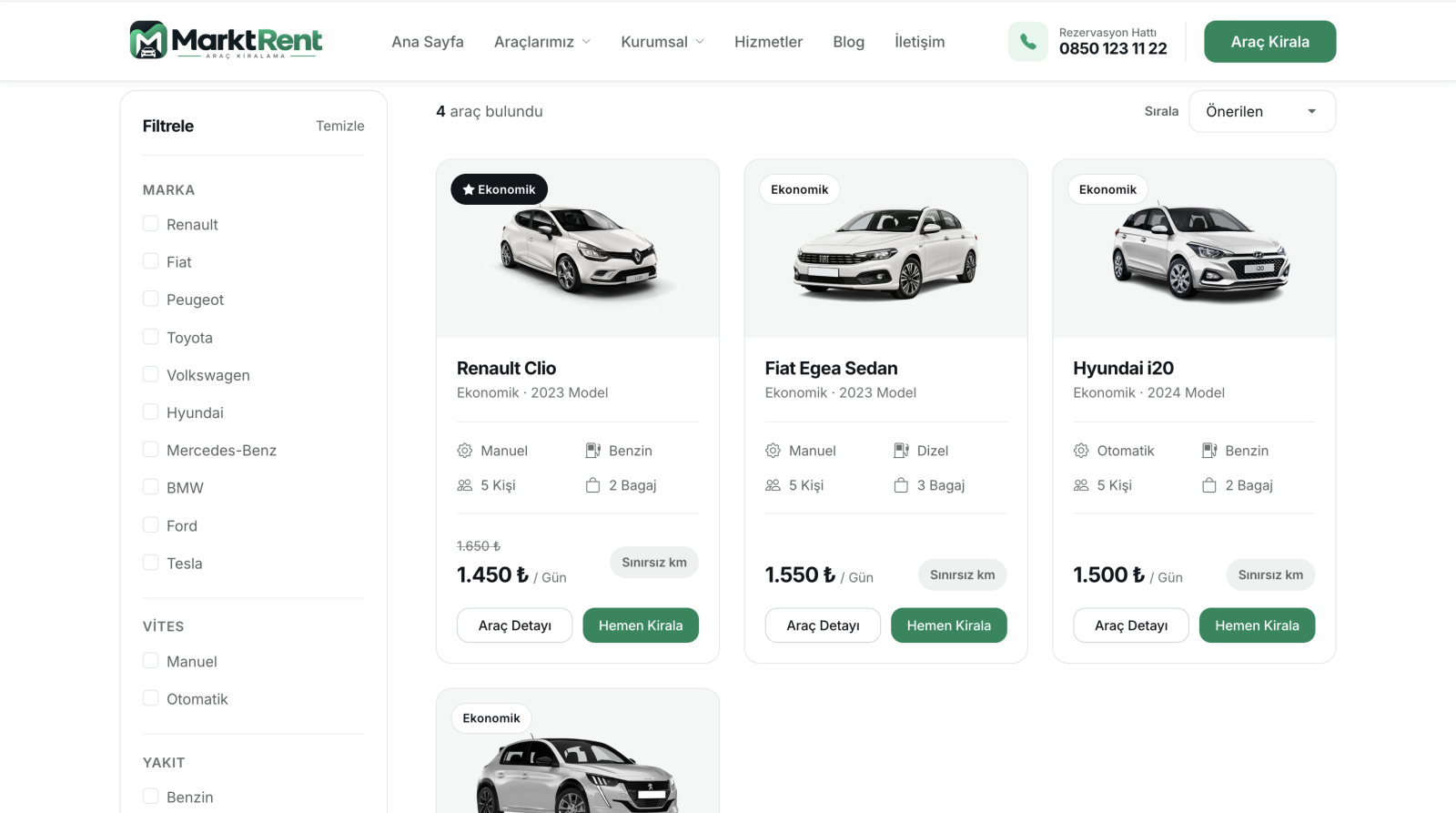Screen dimensions: 1456x813
Task: Expand the Araçlarımız menu
Action: point(542,42)
